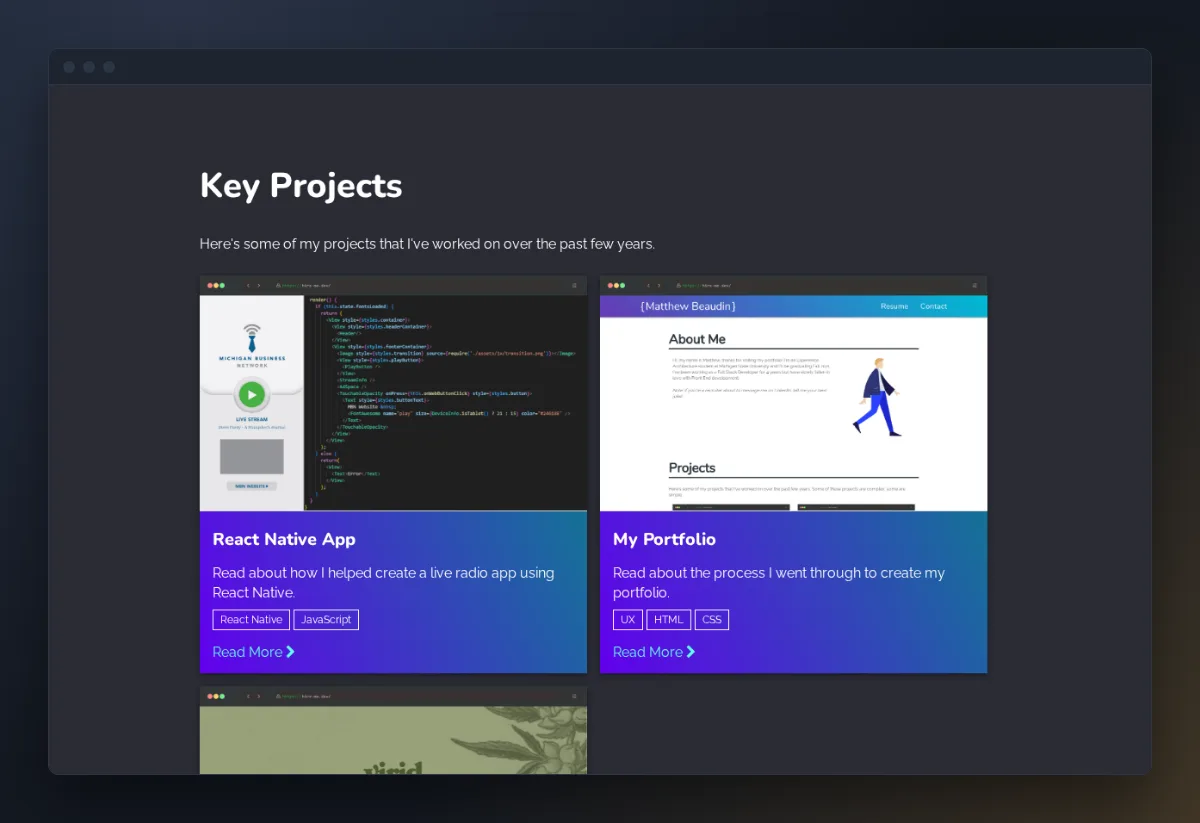
Task: Click the React Native App card title
Action: pyautogui.click(x=284, y=539)
